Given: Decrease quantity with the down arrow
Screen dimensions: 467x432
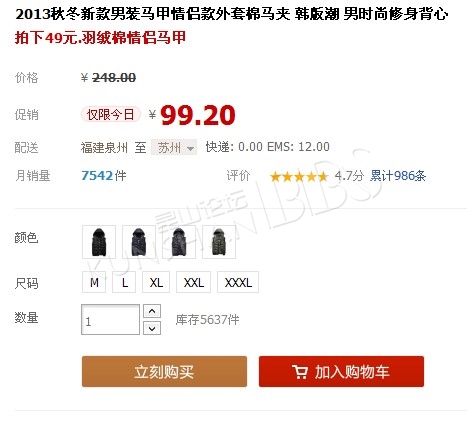Looking at the screenshot, I should click(x=152, y=328).
